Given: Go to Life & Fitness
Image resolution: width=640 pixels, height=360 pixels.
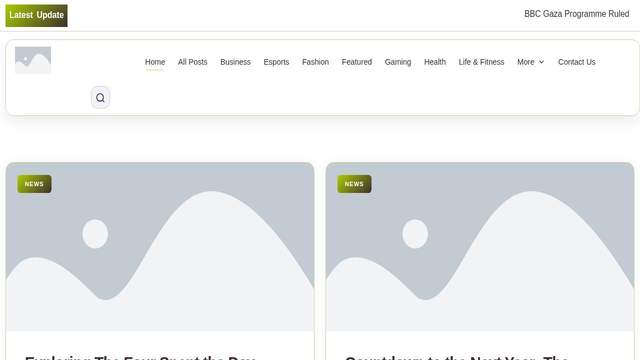Looking at the screenshot, I should pos(481,62).
